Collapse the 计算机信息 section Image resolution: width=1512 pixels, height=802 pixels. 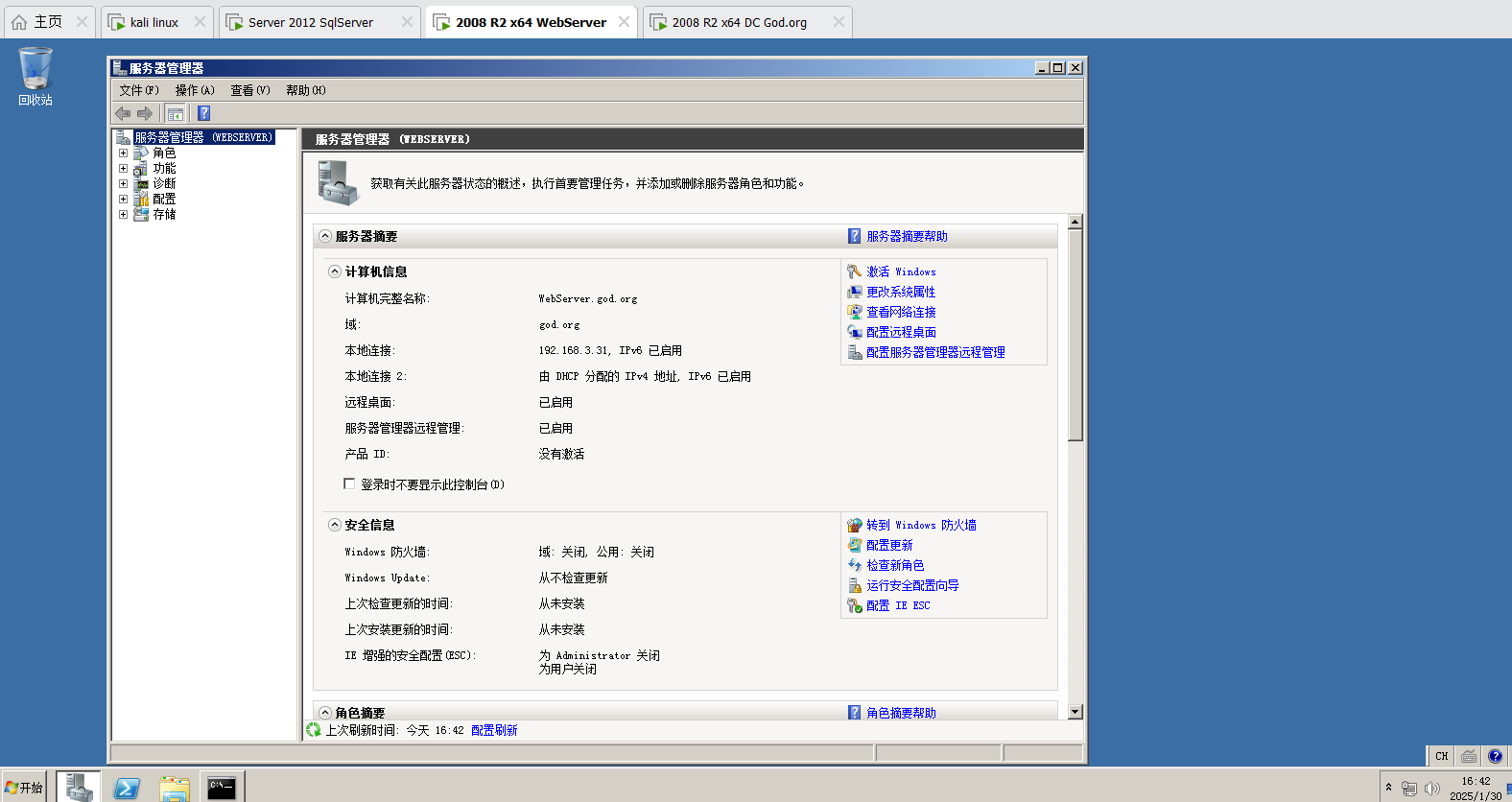335,271
